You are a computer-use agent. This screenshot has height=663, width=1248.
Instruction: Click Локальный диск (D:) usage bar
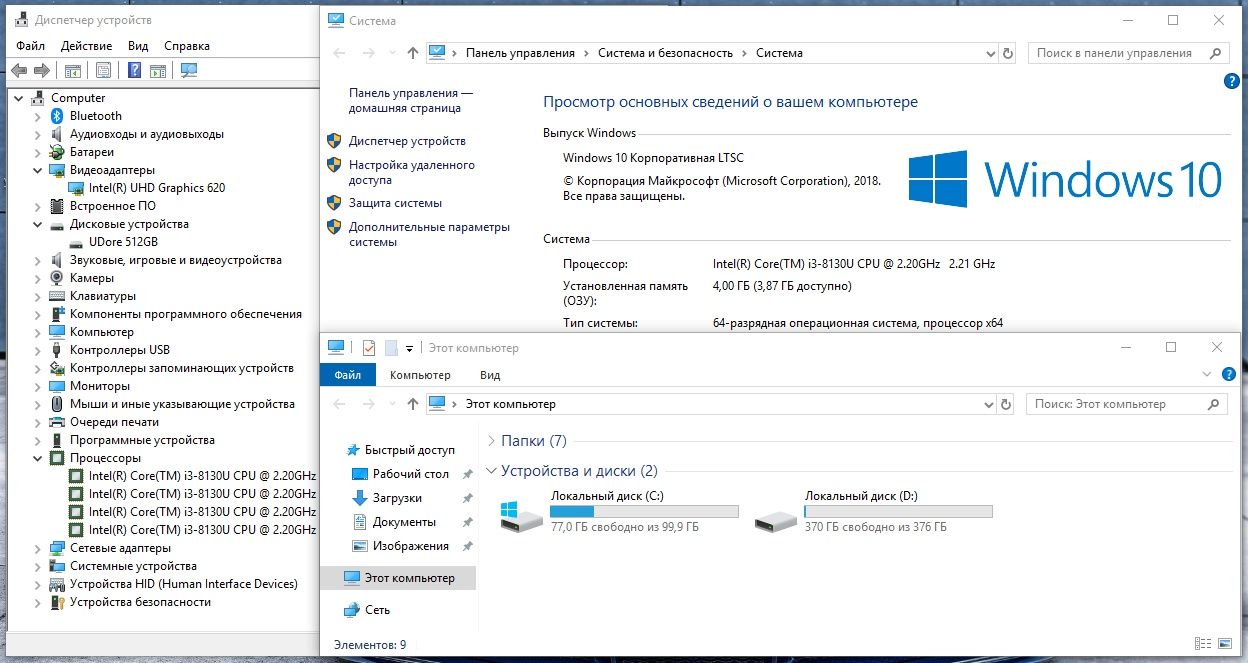click(x=898, y=512)
